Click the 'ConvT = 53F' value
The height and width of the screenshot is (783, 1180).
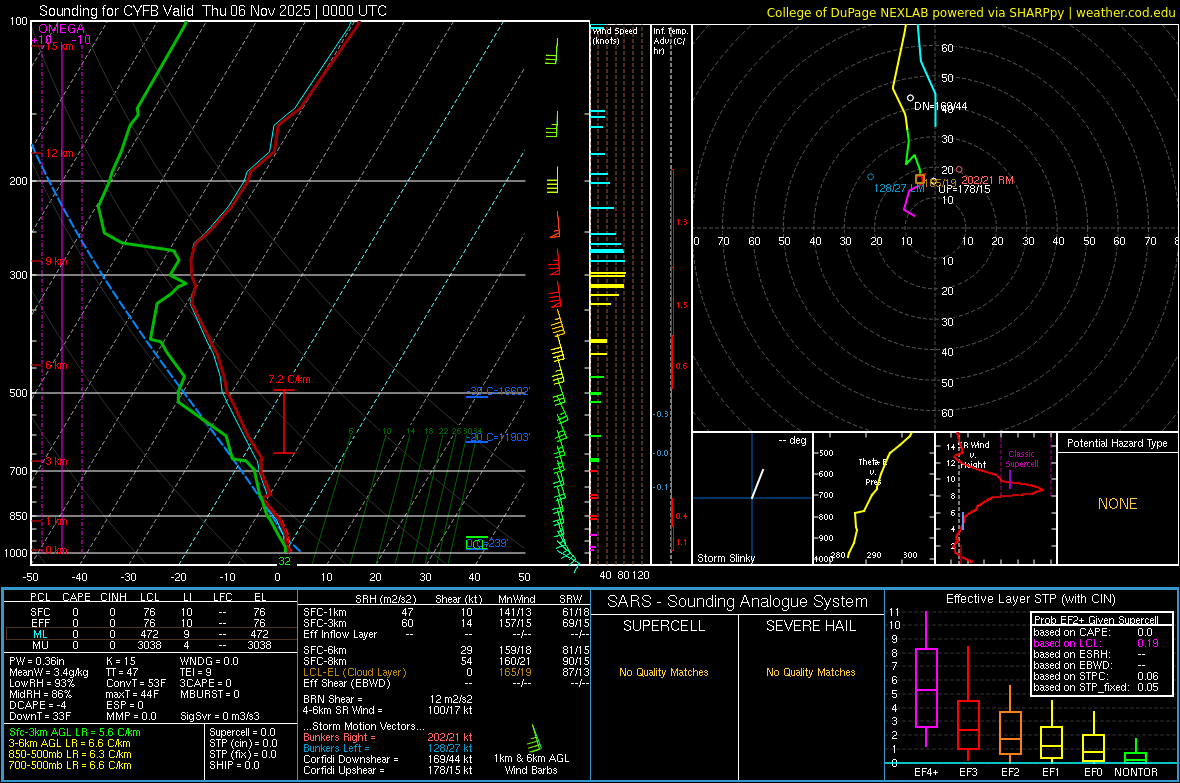point(136,683)
